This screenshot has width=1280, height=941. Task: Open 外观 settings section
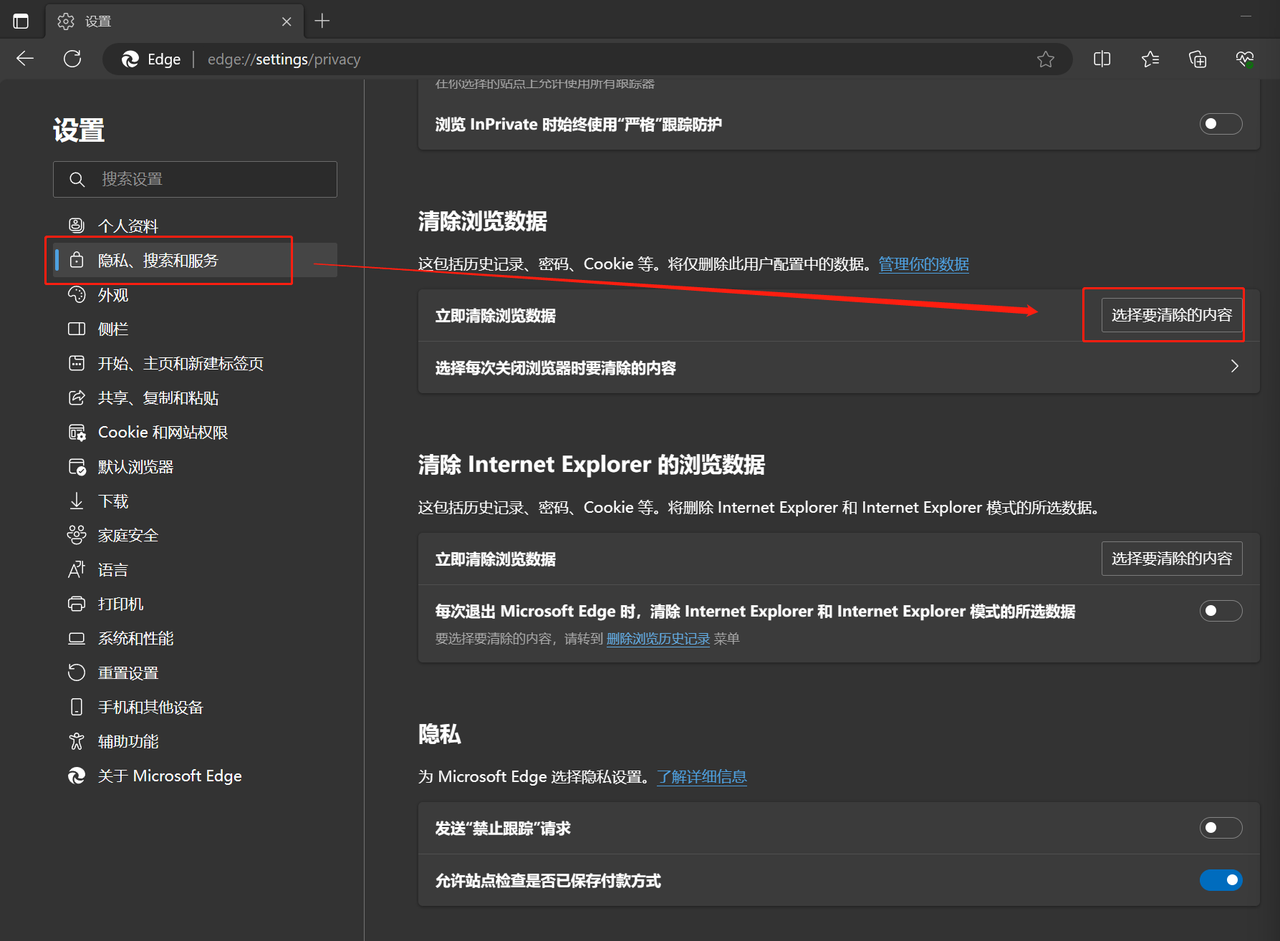click(195, 294)
